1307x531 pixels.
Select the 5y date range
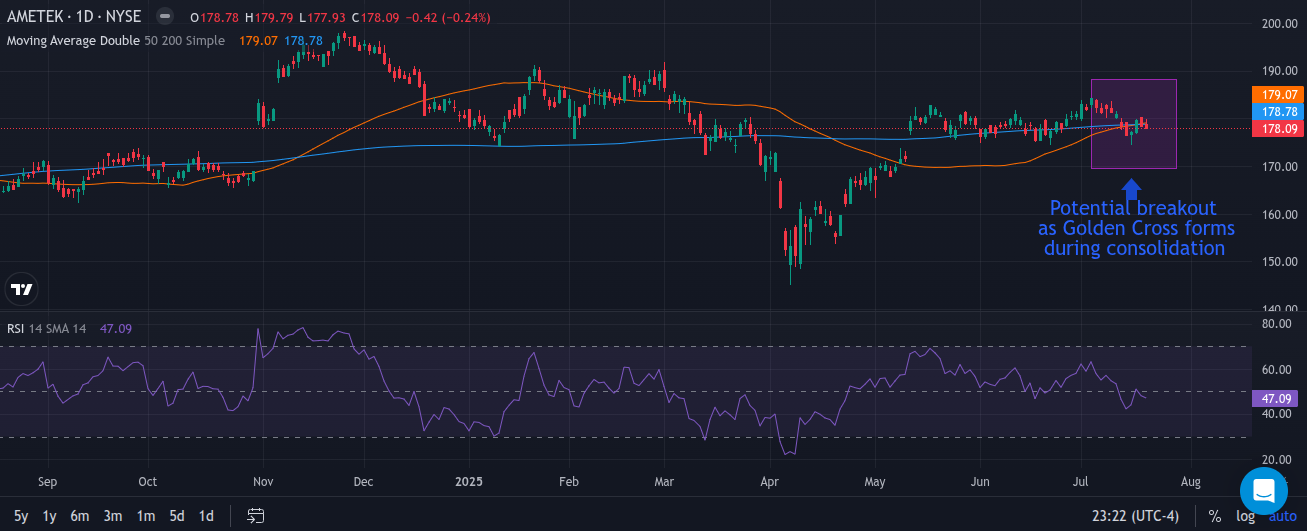(21, 516)
